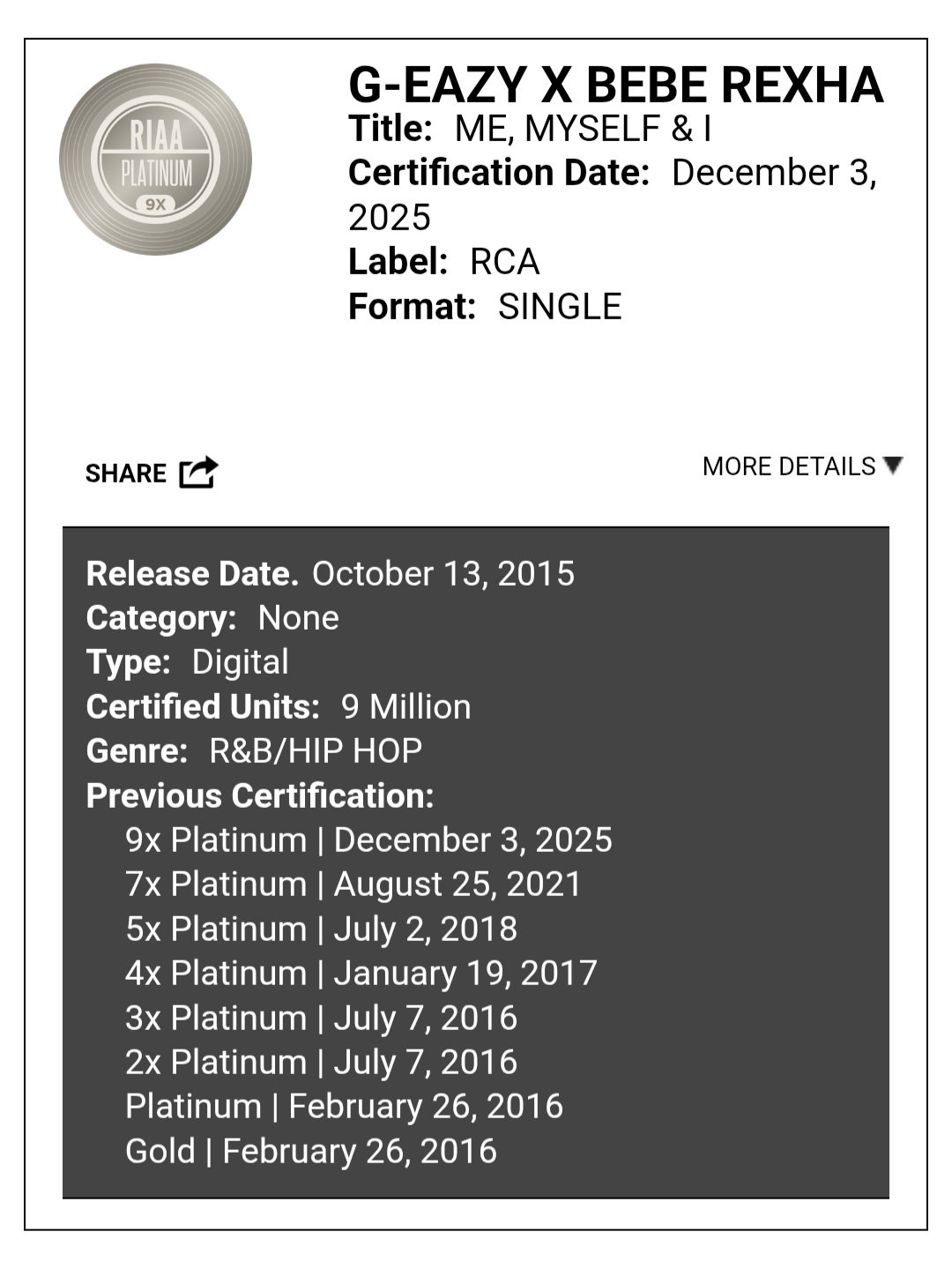Click the SHARE label
Image resolution: width=952 pixels, height=1269 pixels.
point(125,474)
